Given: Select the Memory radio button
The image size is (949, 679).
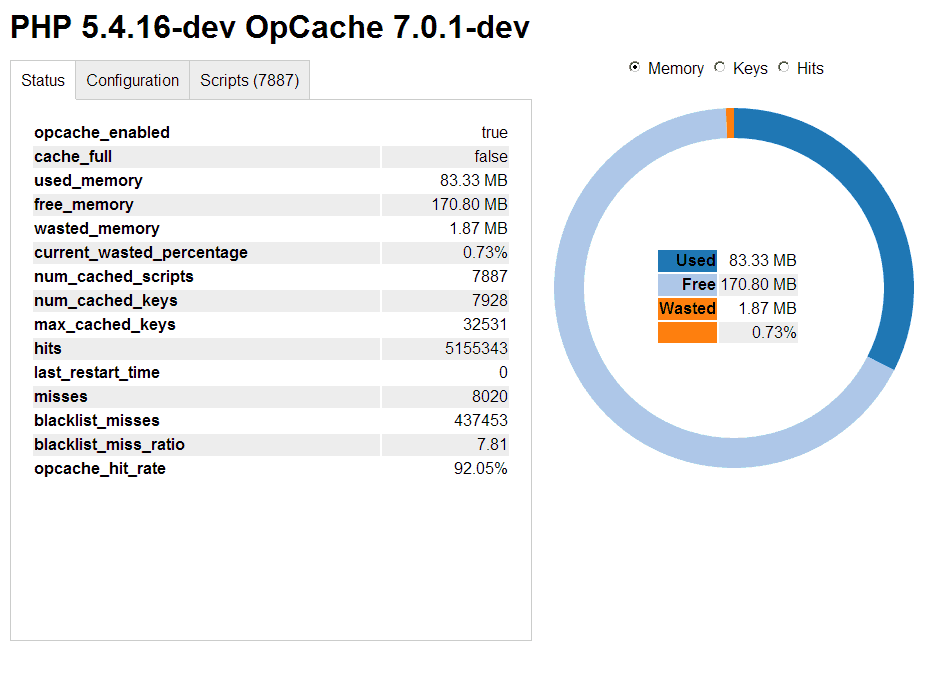Looking at the screenshot, I should tap(634, 67).
